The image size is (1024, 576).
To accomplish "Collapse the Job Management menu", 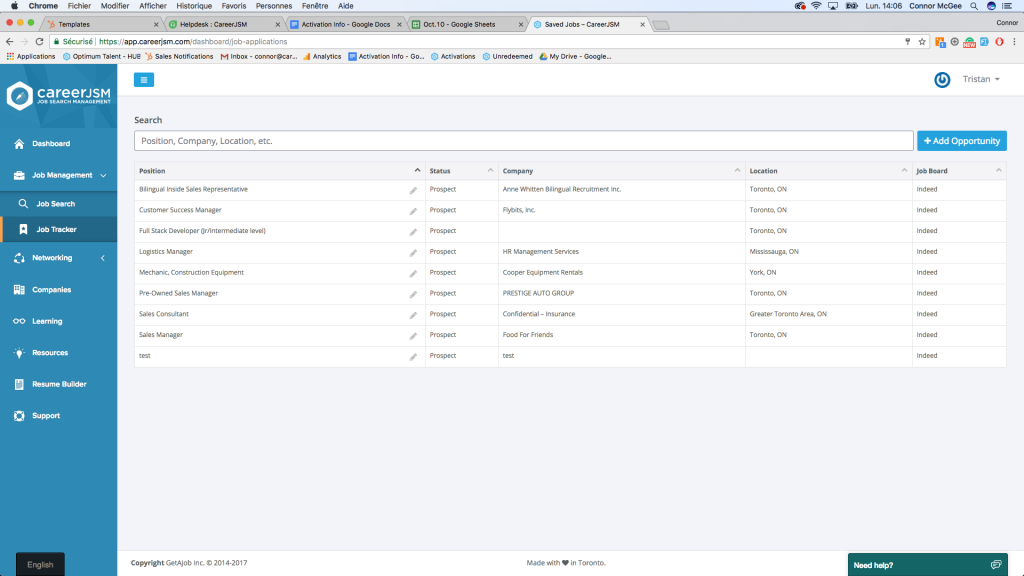I will coord(62,176).
